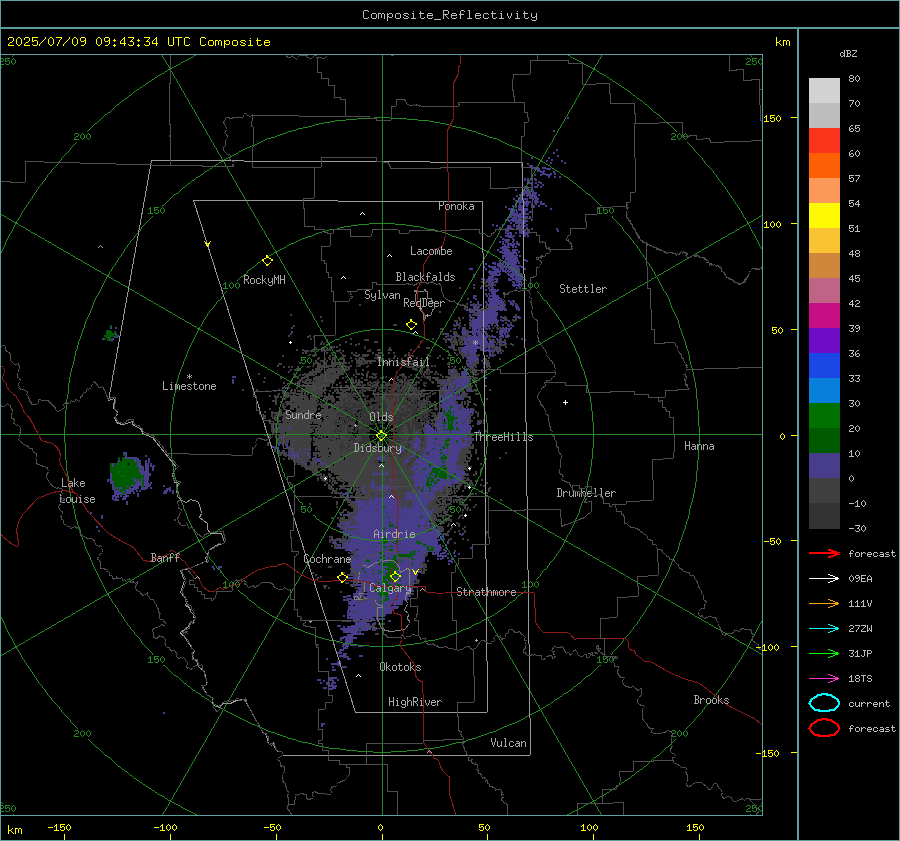Click the orange 111V arrow in legend
900x841 pixels.
(824, 603)
